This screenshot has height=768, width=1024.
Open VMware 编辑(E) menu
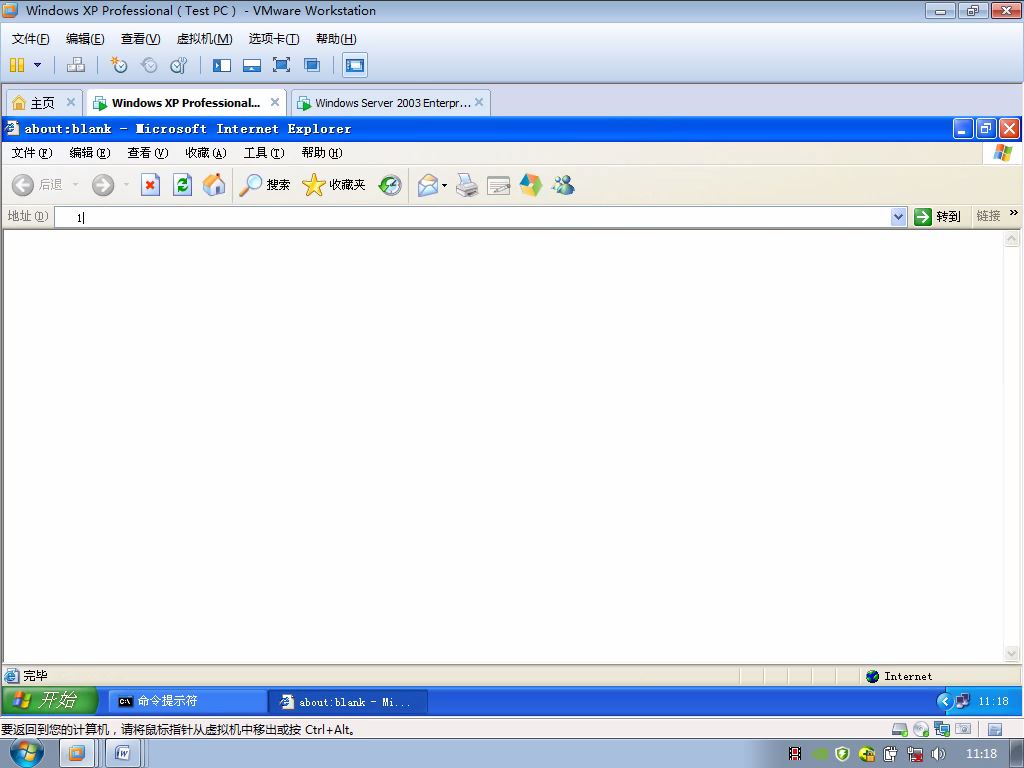85,39
